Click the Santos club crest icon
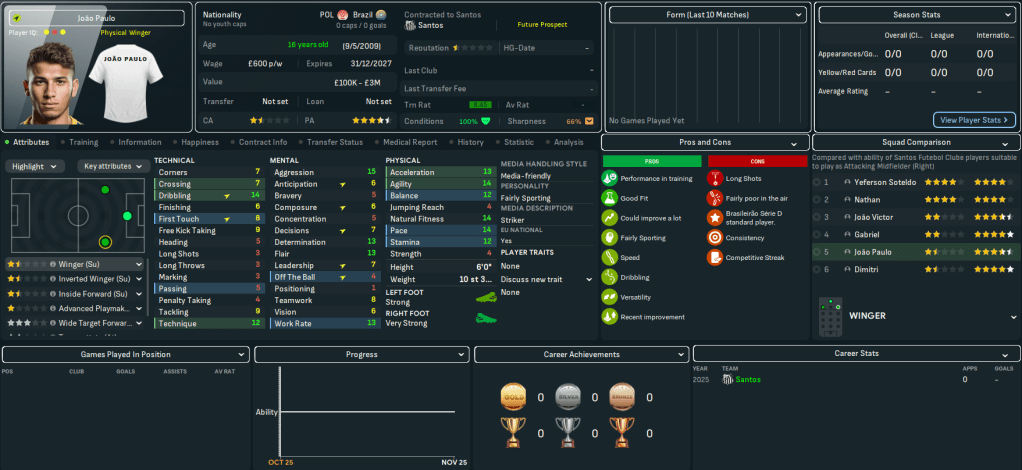Screen dimensions: 1022x470 click(x=411, y=25)
